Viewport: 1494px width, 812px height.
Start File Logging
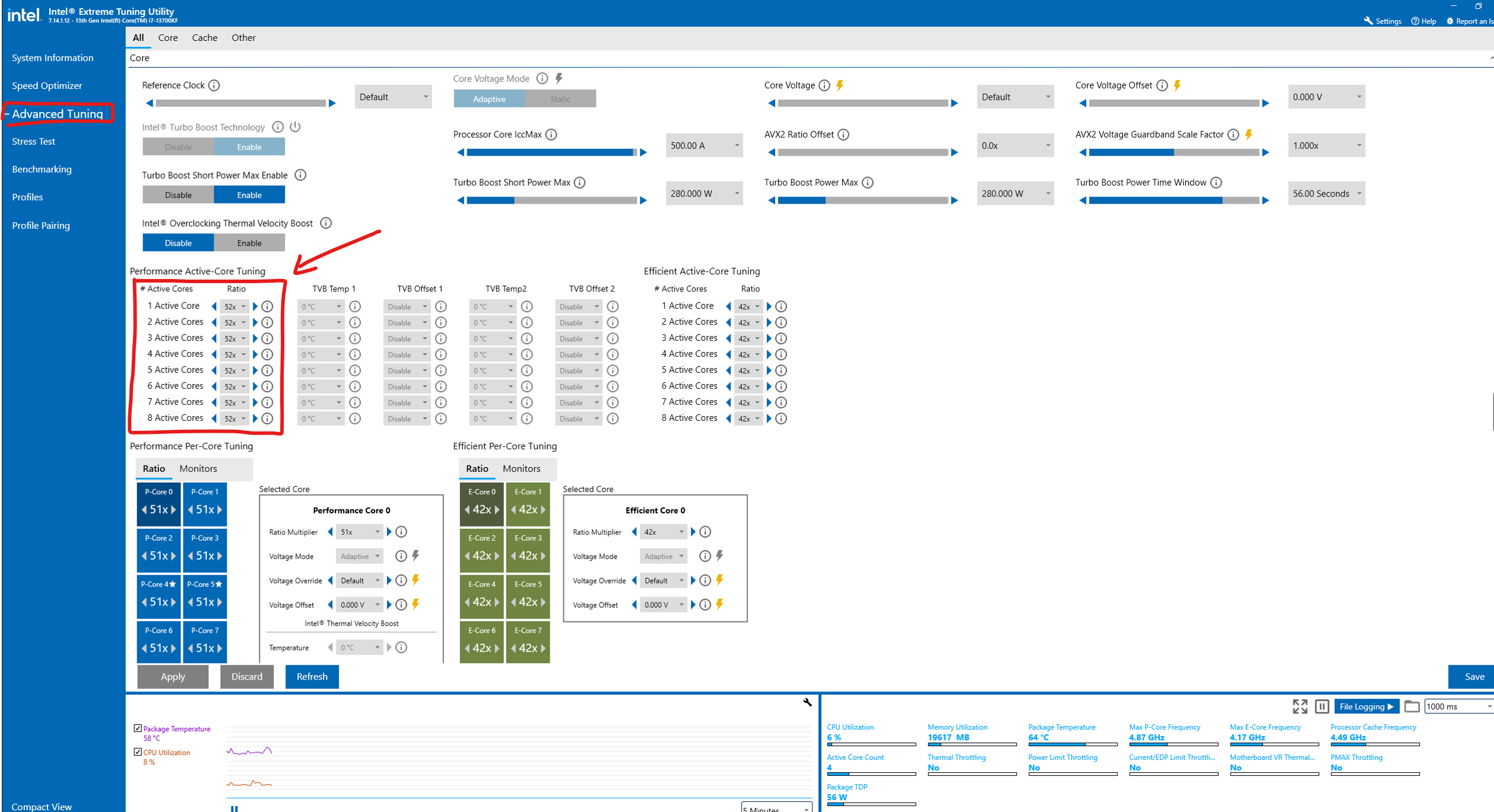point(1366,706)
